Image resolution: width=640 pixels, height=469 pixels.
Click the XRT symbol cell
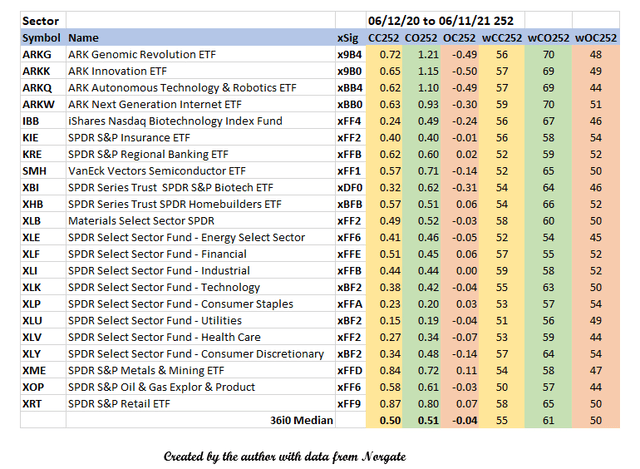click(x=43, y=404)
